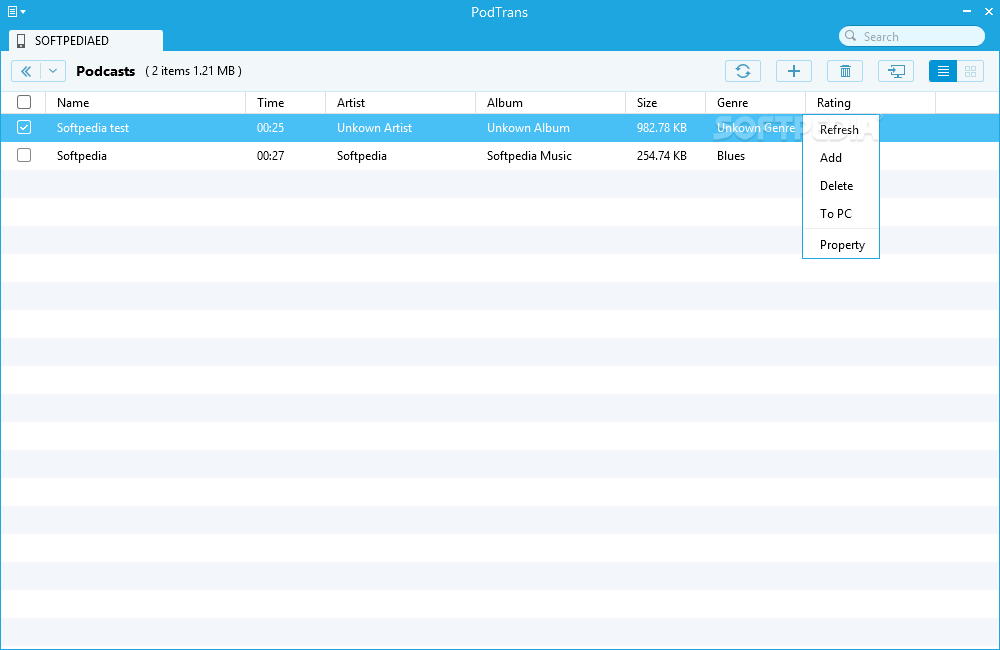1000x650 pixels.
Task: Minimize the PodTrans window
Action: (967, 11)
